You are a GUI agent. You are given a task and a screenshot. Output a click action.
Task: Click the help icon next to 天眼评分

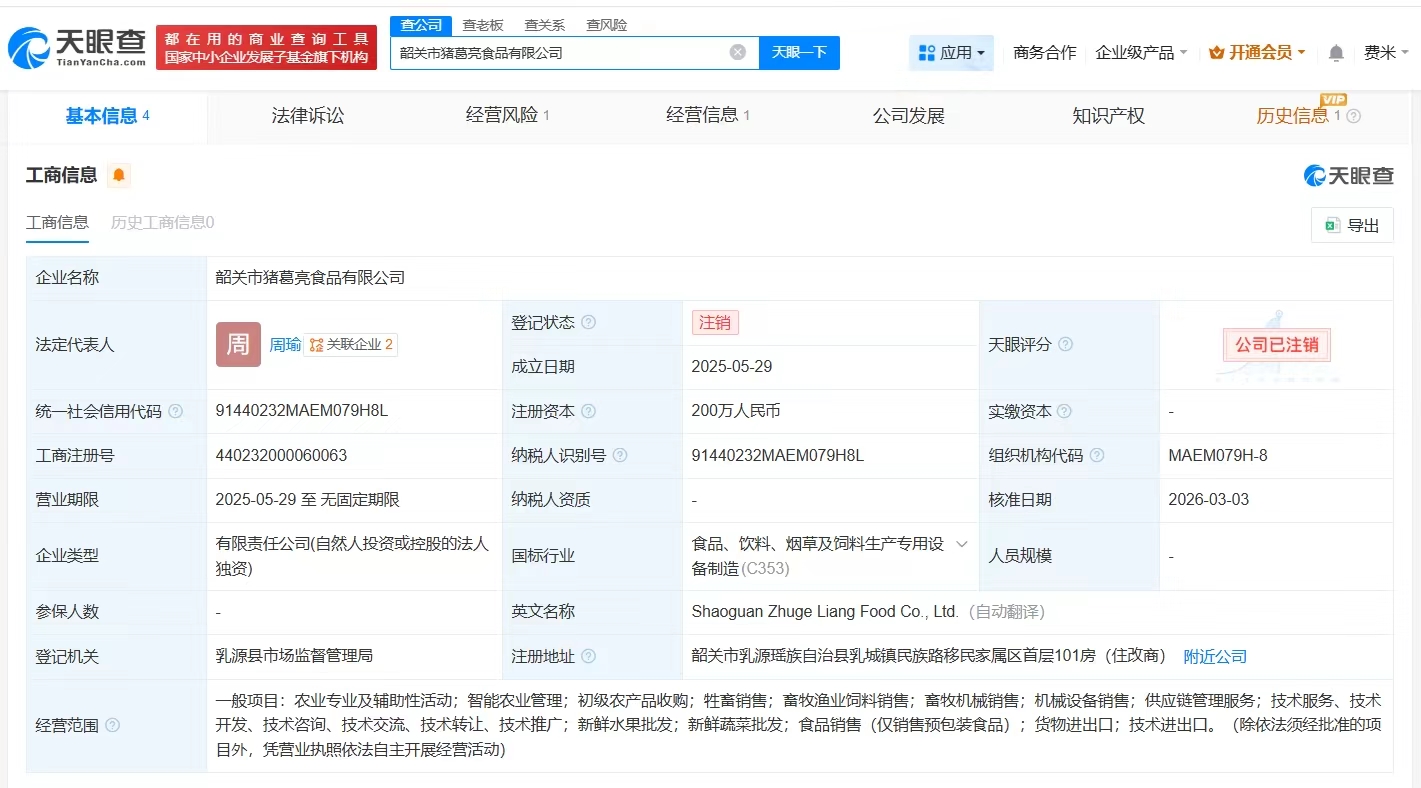(x=1064, y=344)
